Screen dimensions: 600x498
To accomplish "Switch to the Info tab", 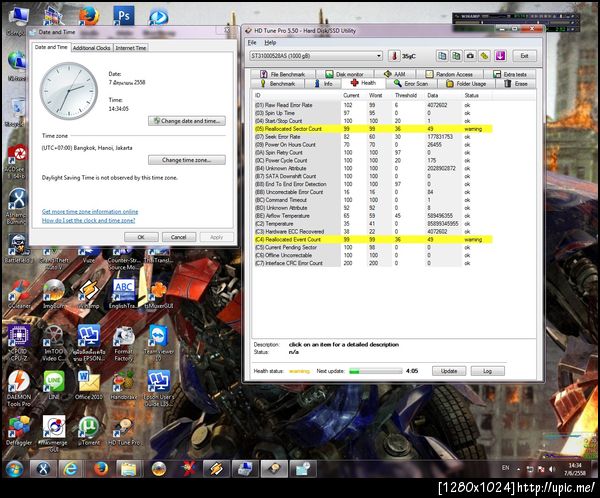I will 324,83.
